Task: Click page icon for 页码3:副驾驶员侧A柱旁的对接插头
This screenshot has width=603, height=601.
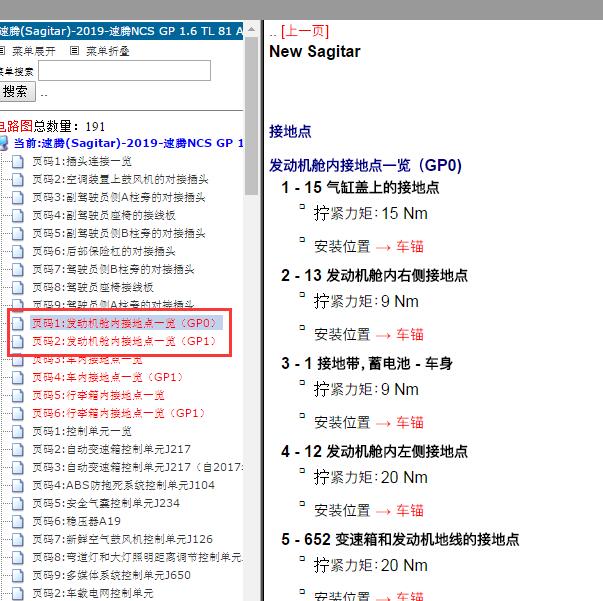Action: coord(17,198)
